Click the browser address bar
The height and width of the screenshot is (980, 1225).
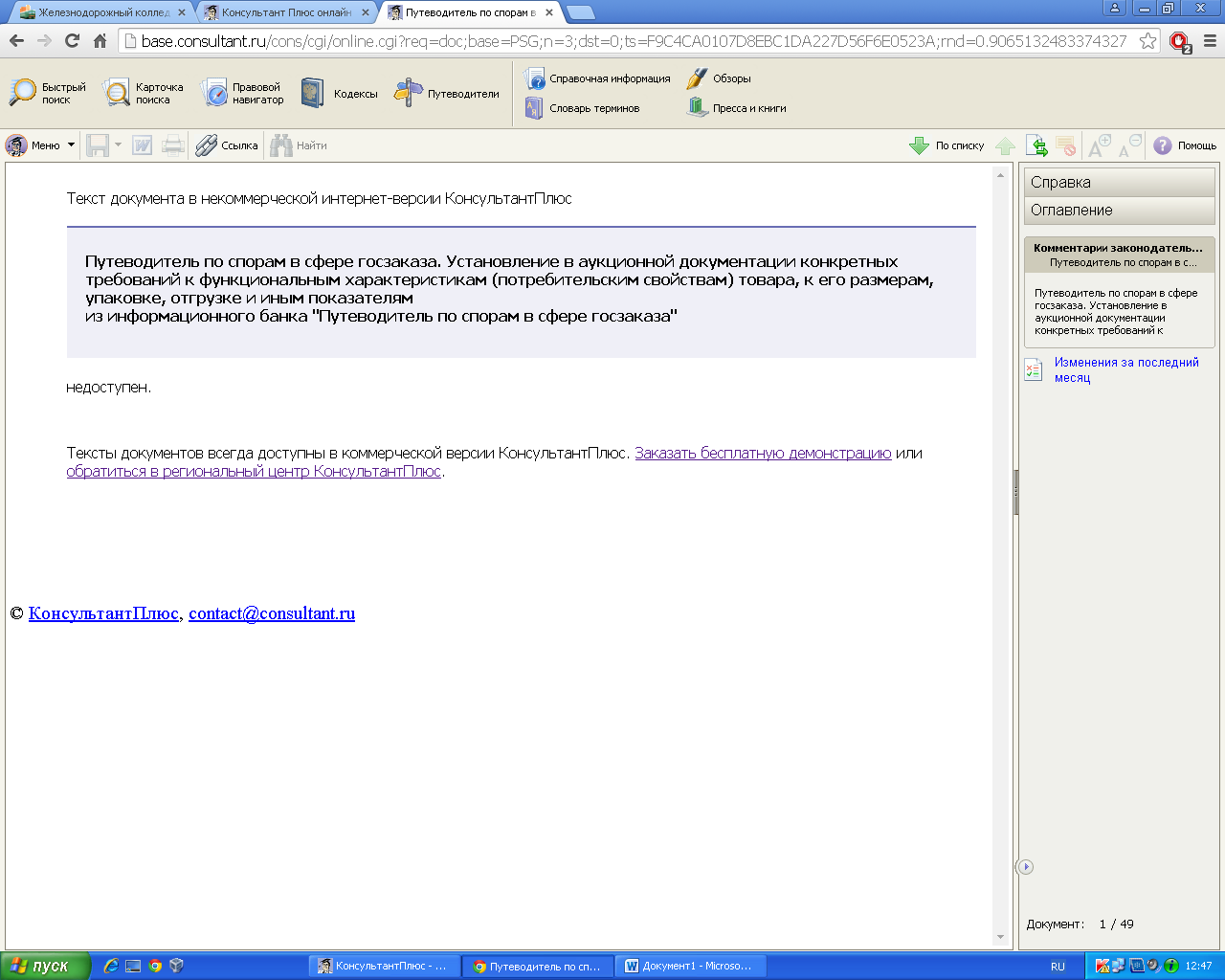point(632,41)
